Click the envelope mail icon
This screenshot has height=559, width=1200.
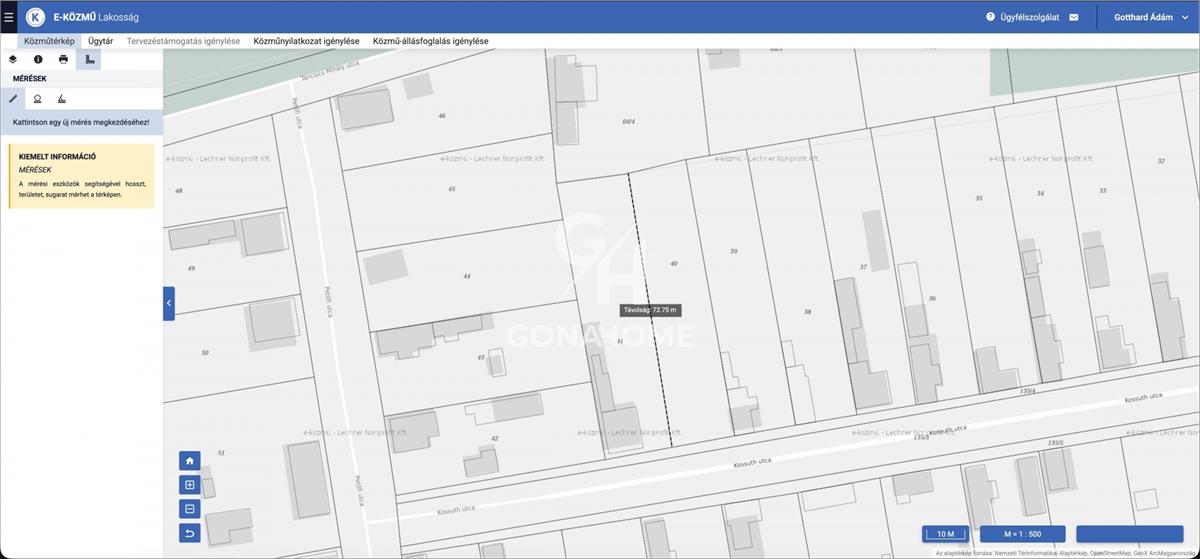click(1074, 17)
